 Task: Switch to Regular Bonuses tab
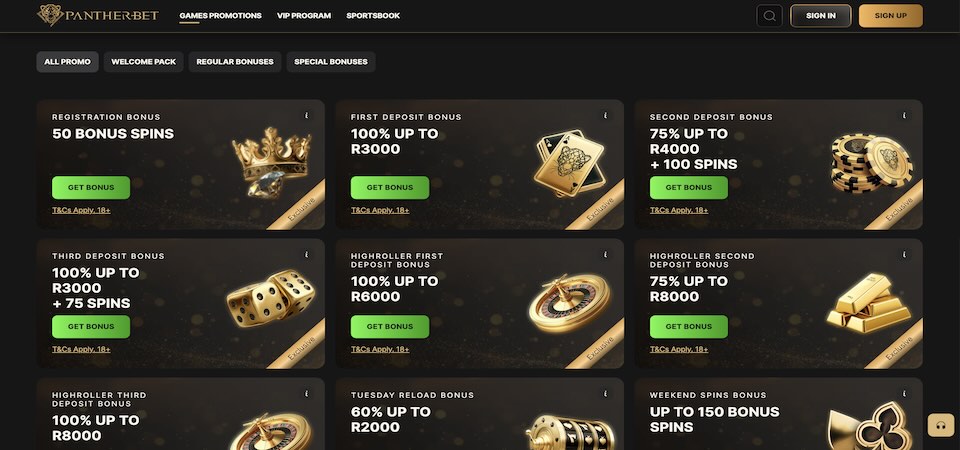coord(235,62)
